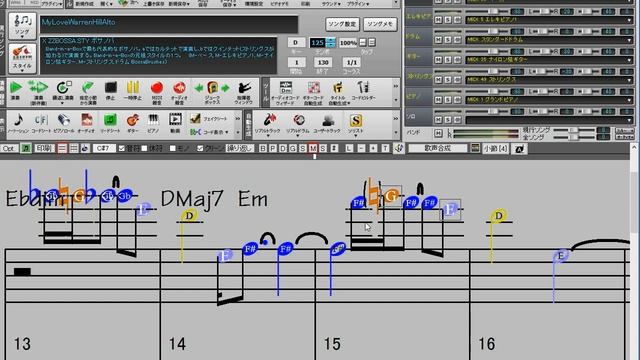Open the green Lead Sheet icon

coord(110,120)
